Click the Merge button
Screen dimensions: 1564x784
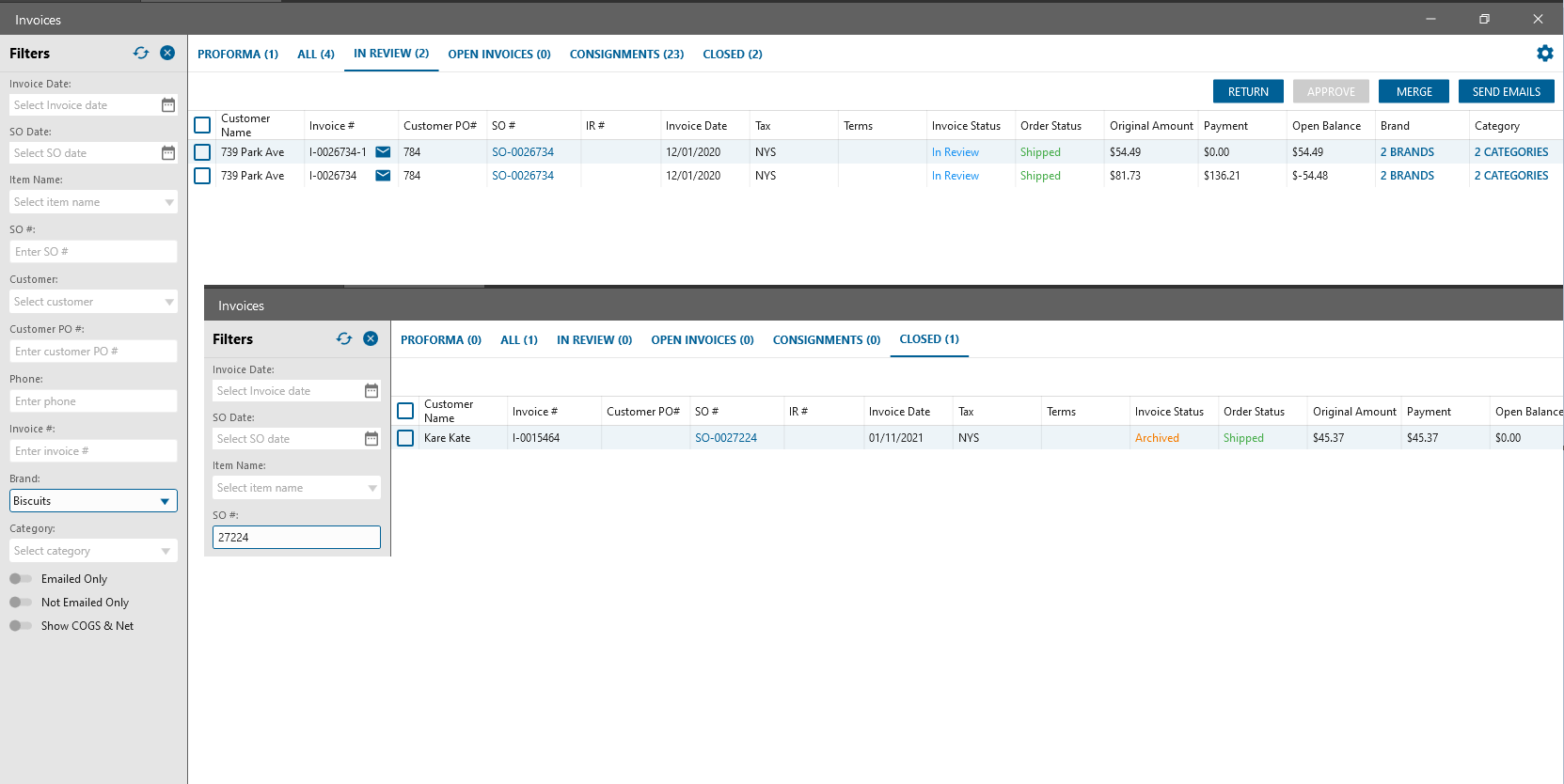point(1414,91)
